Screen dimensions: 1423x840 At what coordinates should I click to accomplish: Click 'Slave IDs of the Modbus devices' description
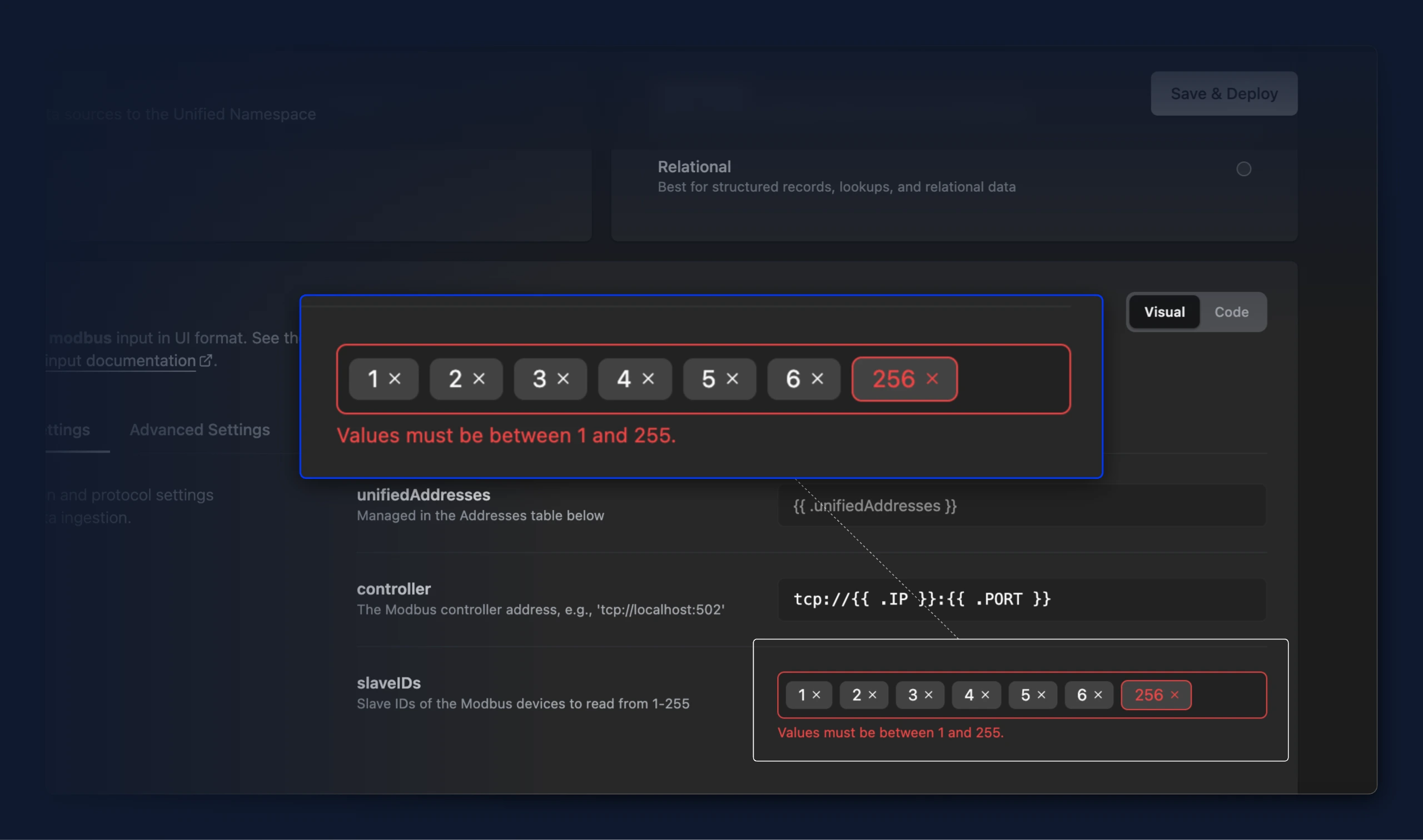coord(523,703)
